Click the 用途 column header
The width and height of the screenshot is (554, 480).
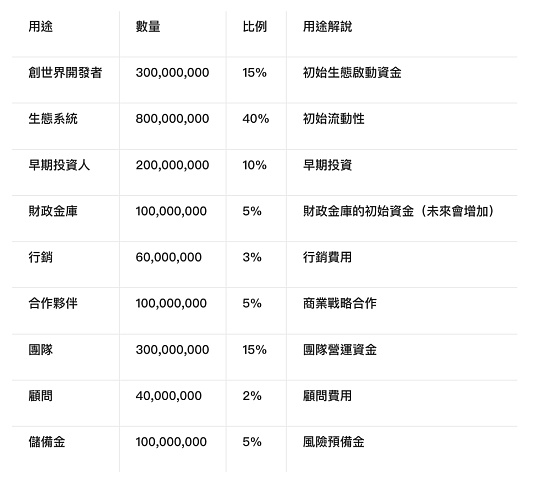tap(40, 26)
